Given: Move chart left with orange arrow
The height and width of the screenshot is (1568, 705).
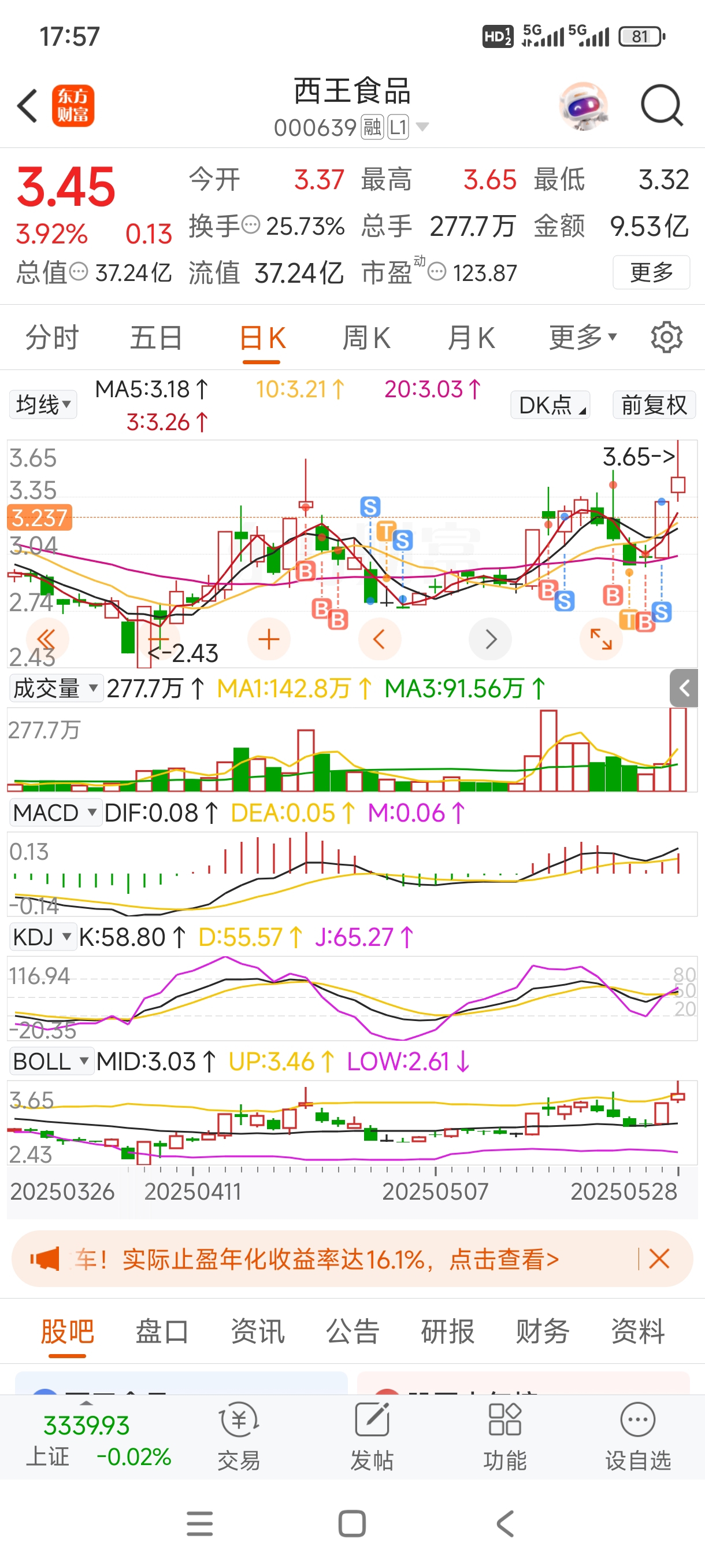Looking at the screenshot, I should point(380,639).
